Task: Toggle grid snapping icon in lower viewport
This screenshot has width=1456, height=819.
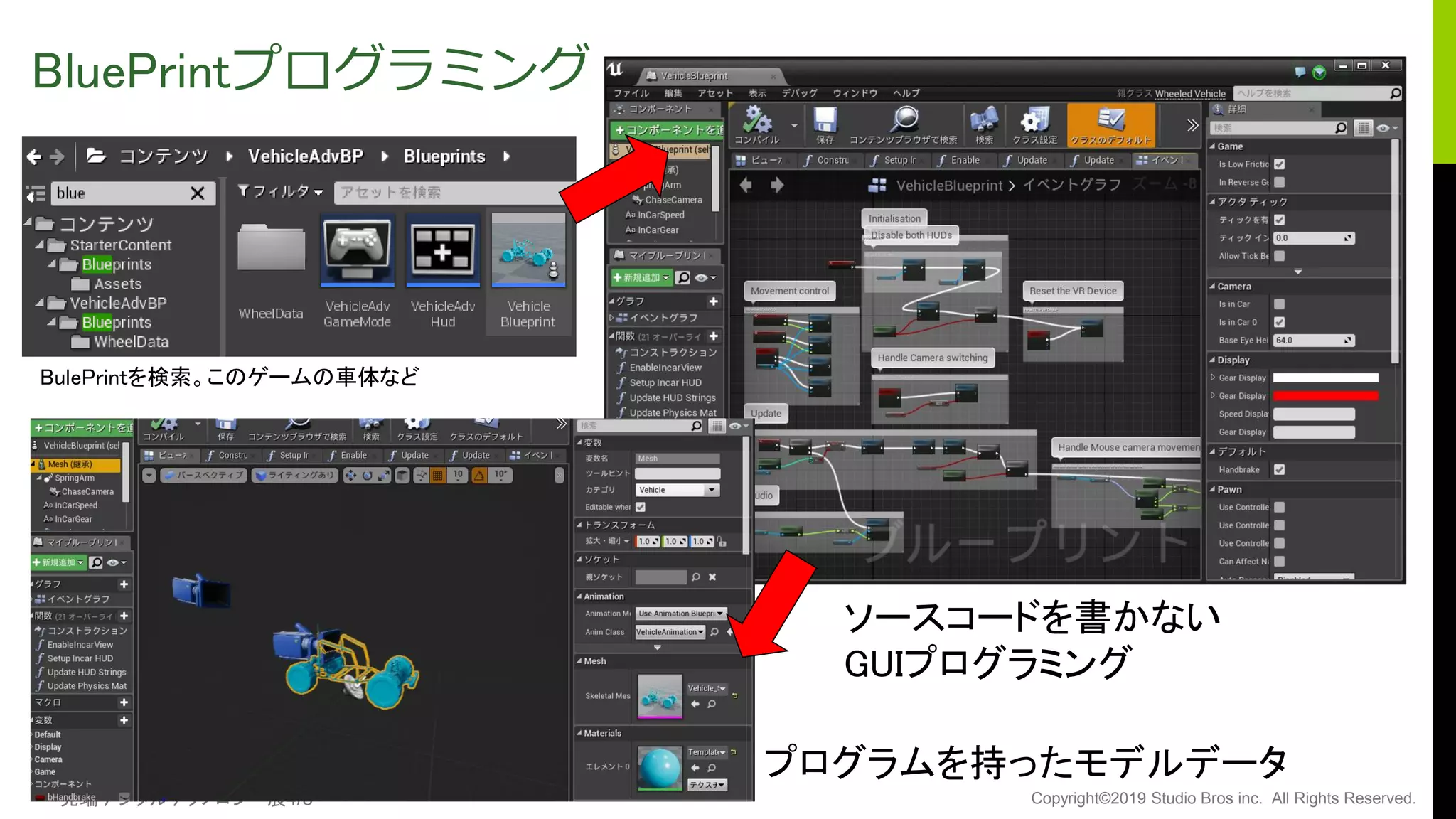Action: coord(438,476)
